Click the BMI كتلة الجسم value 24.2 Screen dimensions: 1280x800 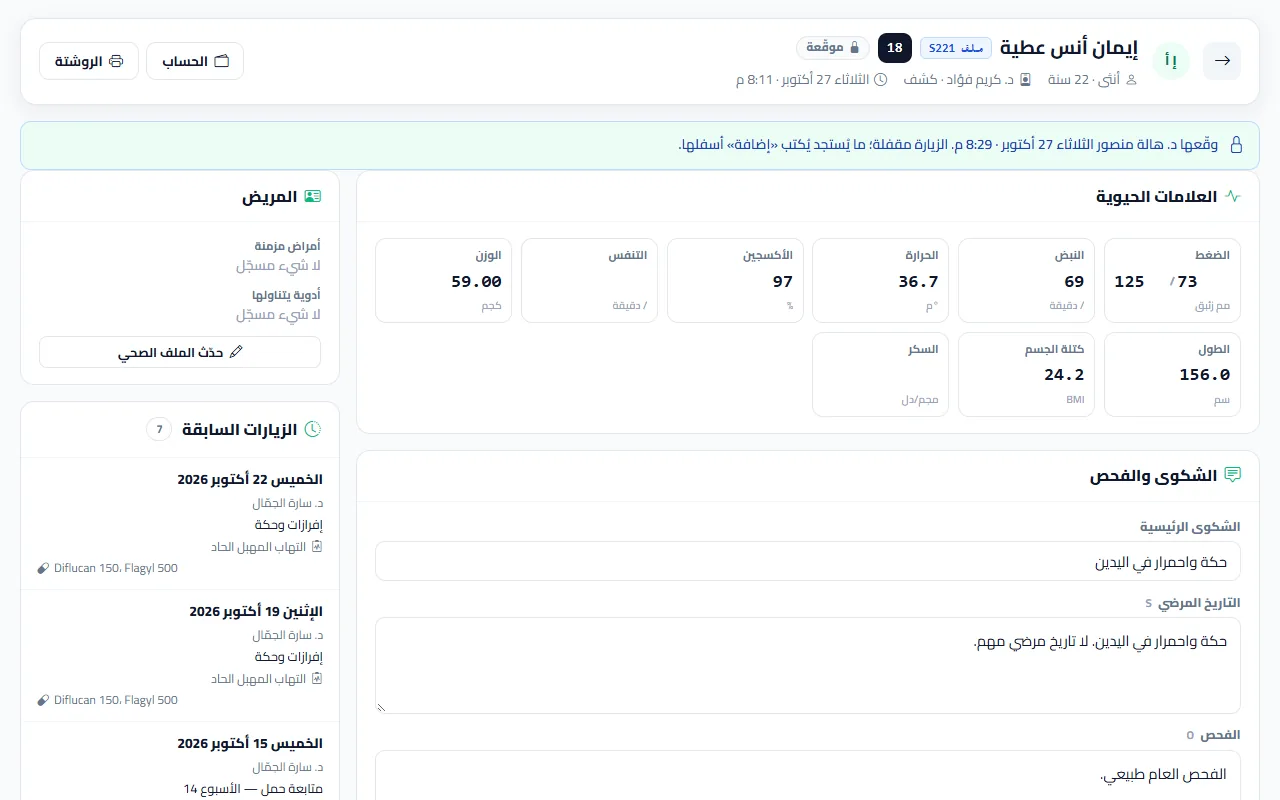click(1064, 375)
